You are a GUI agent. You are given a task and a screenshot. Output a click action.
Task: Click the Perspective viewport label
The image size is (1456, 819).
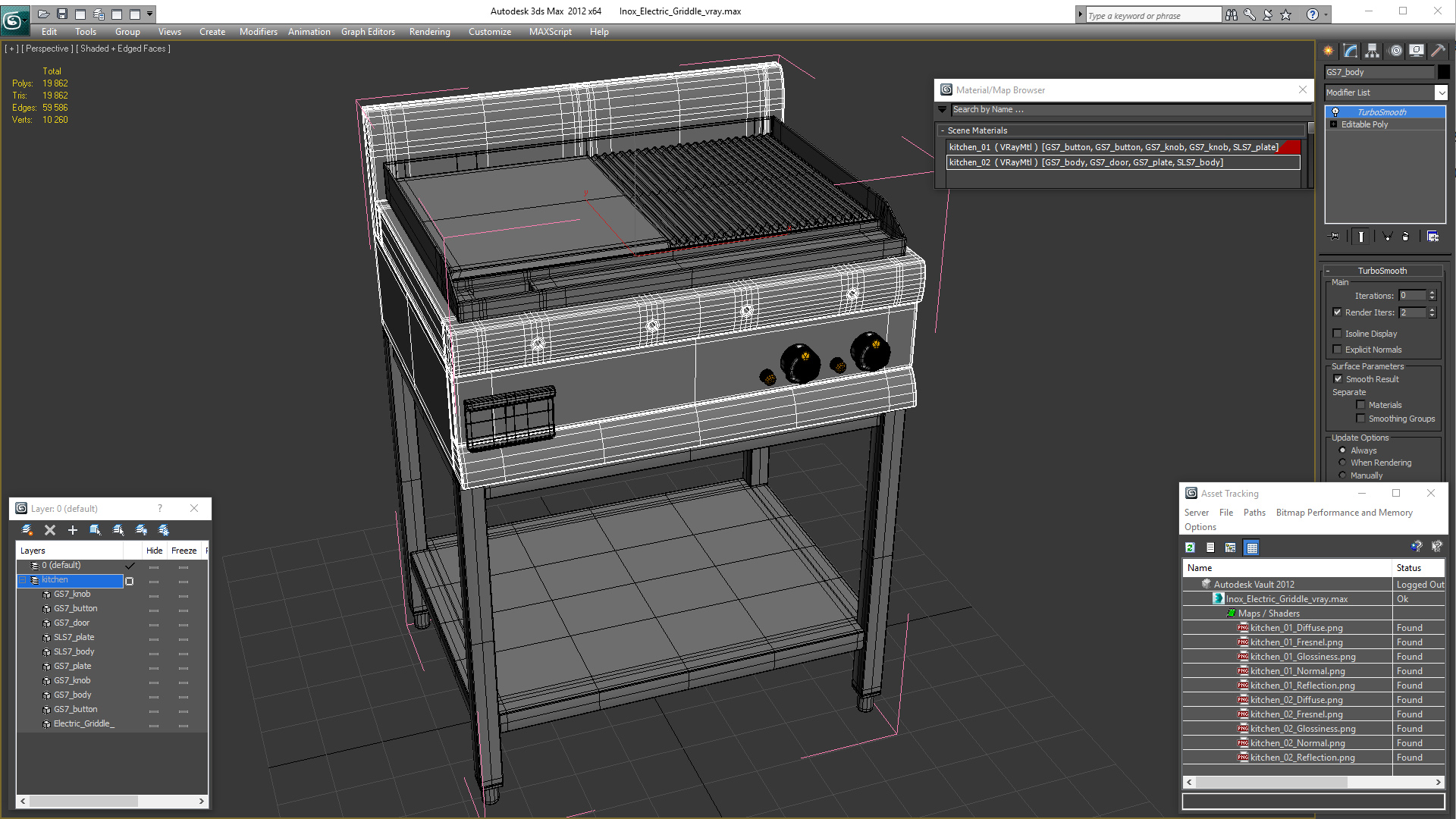pyautogui.click(x=47, y=49)
